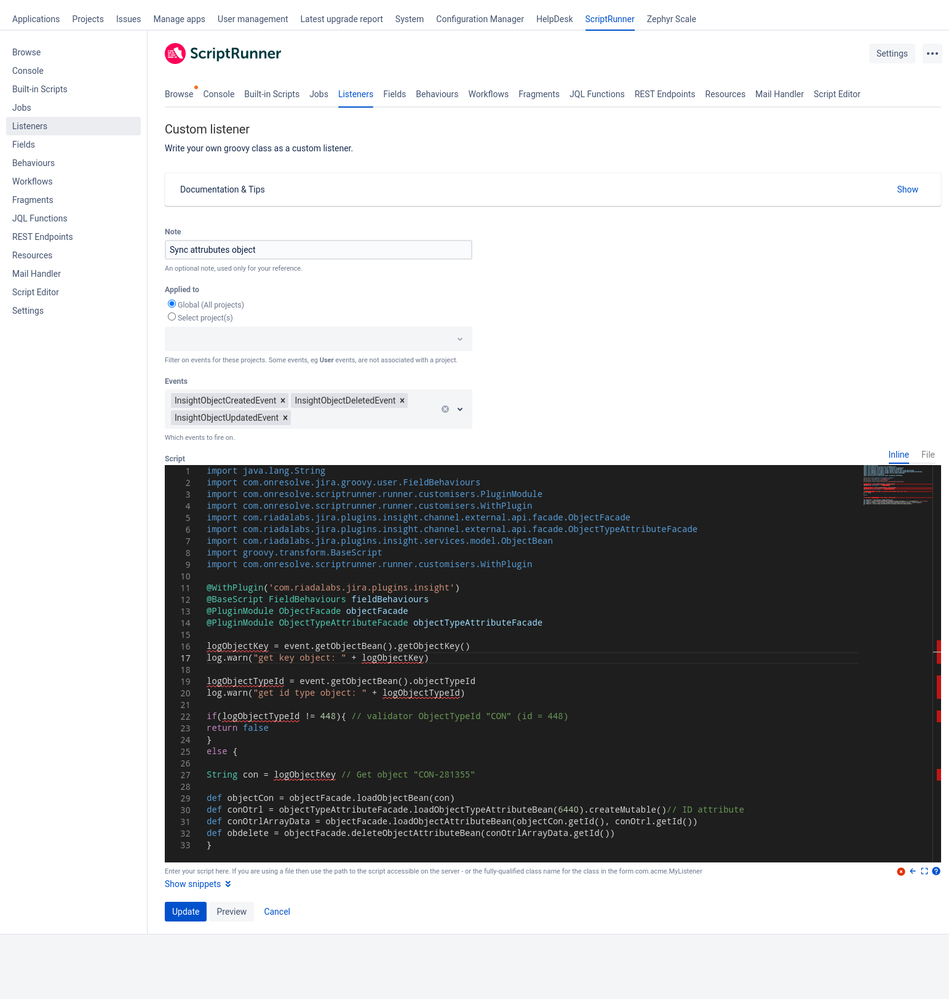The height and width of the screenshot is (999, 949).
Task: Select the Fields tab
Action: [394, 94]
